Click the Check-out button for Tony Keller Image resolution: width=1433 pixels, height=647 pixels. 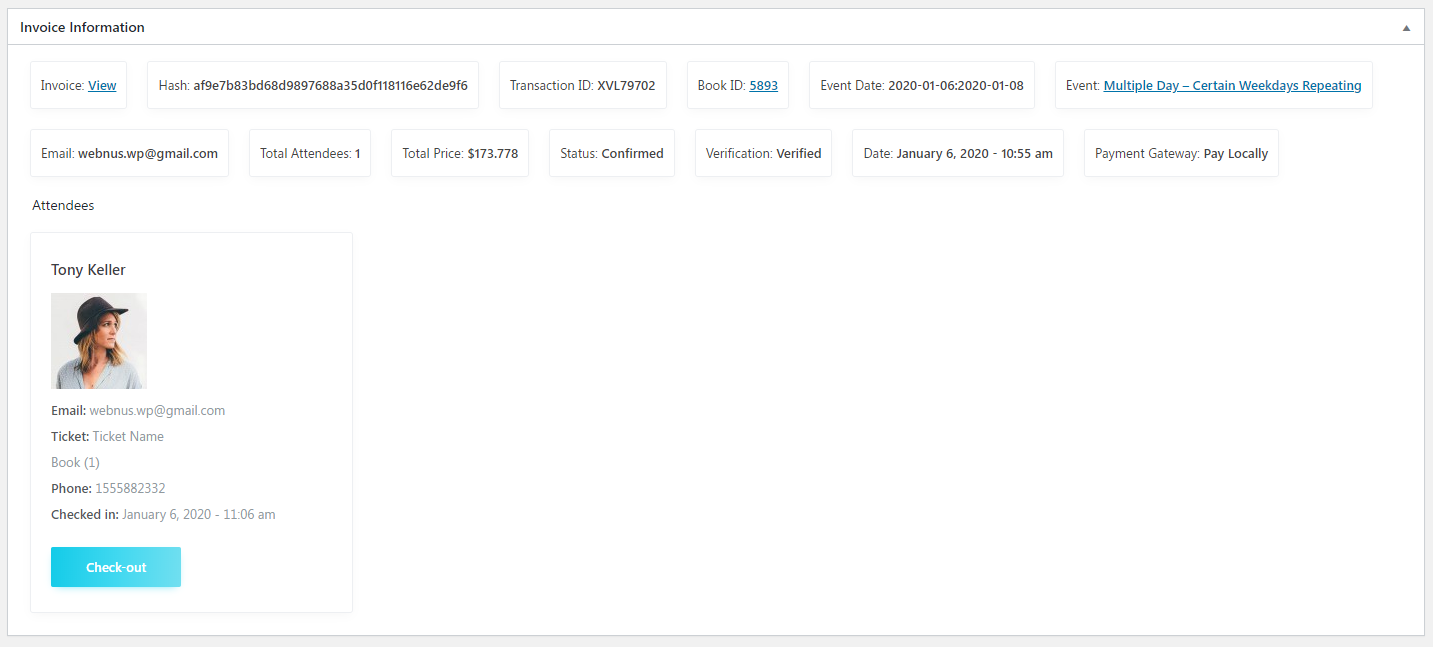[x=116, y=567]
